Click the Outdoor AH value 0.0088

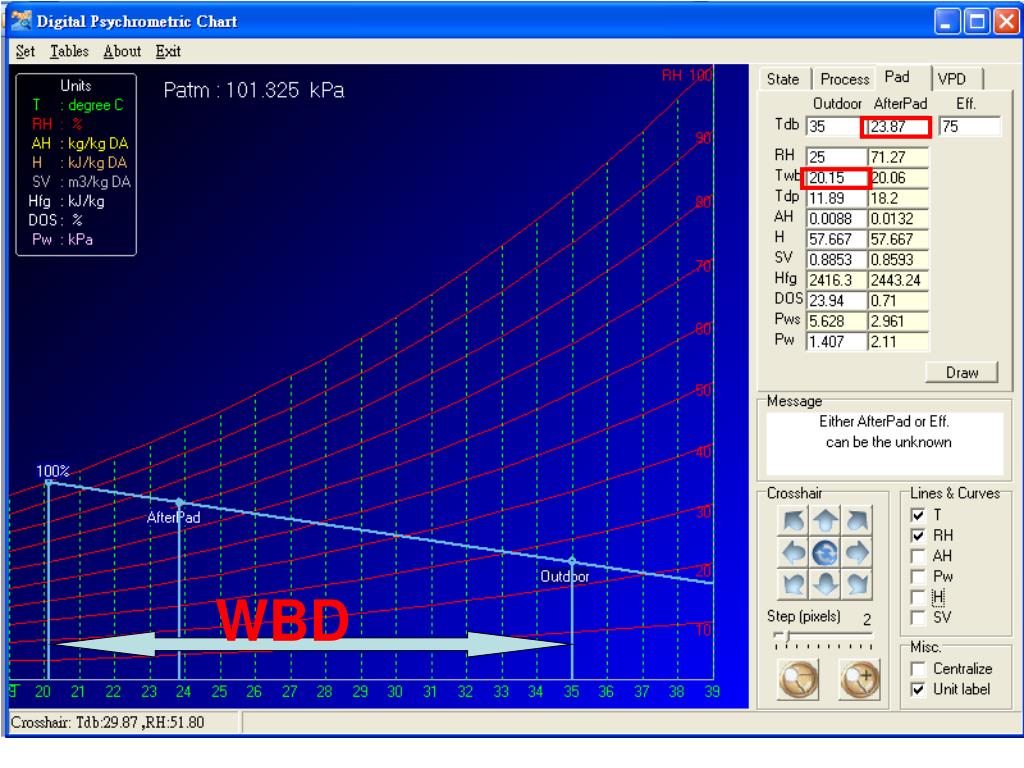pyautogui.click(x=836, y=219)
